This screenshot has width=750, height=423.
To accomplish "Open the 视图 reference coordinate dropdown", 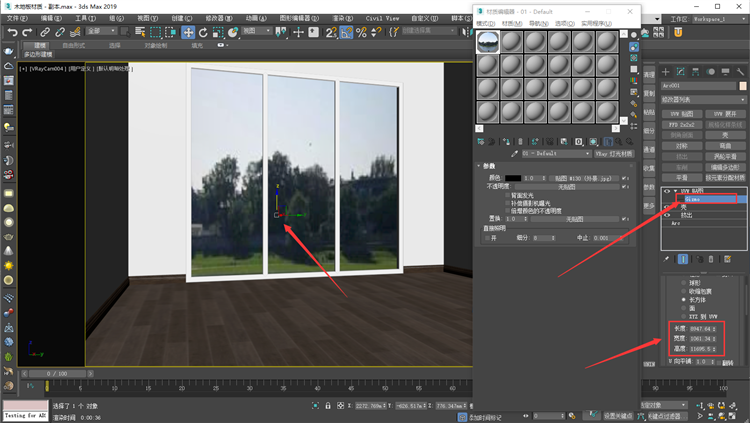I will 256,31.
